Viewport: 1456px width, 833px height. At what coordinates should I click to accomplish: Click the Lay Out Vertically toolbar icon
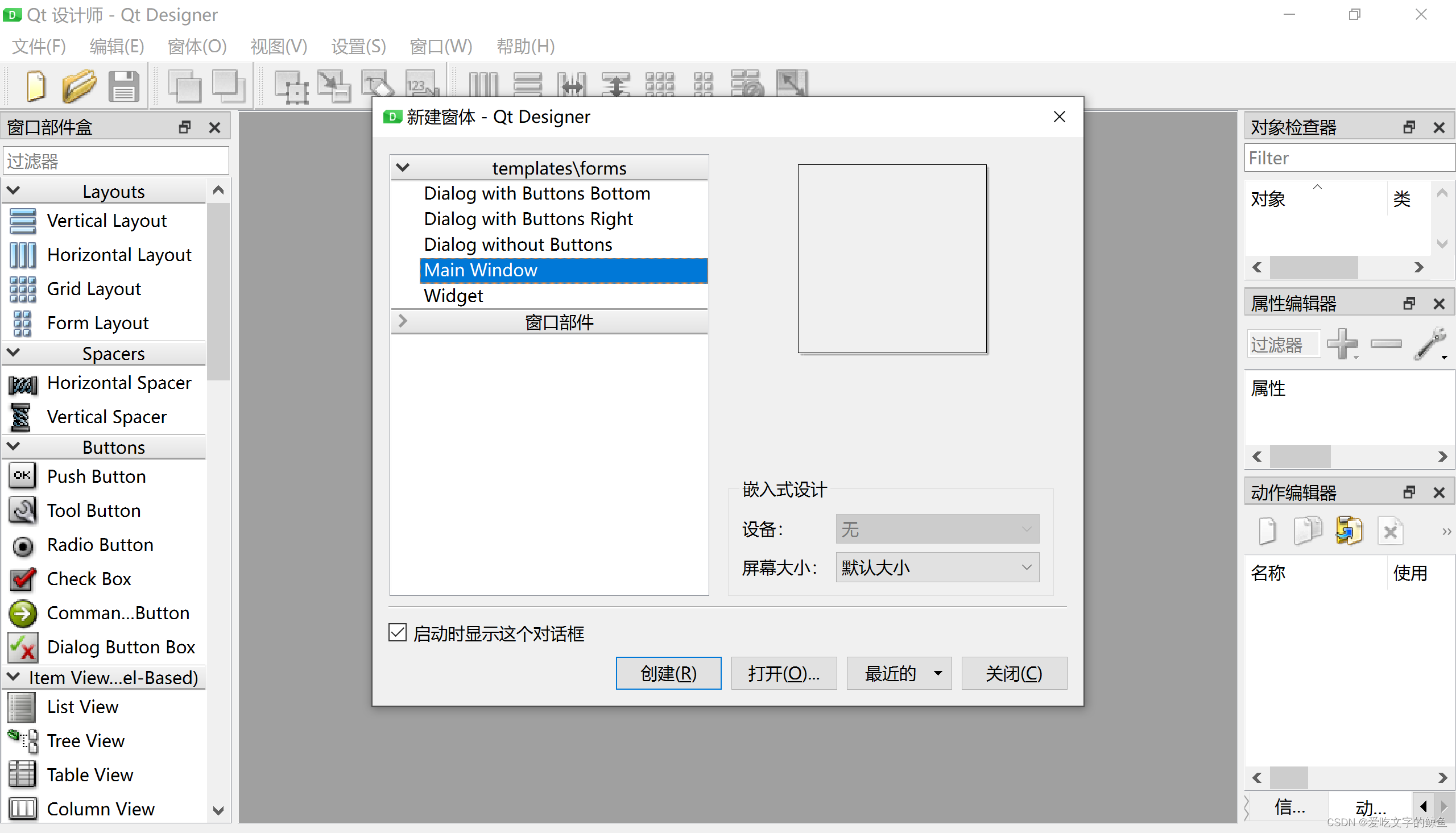tap(527, 85)
